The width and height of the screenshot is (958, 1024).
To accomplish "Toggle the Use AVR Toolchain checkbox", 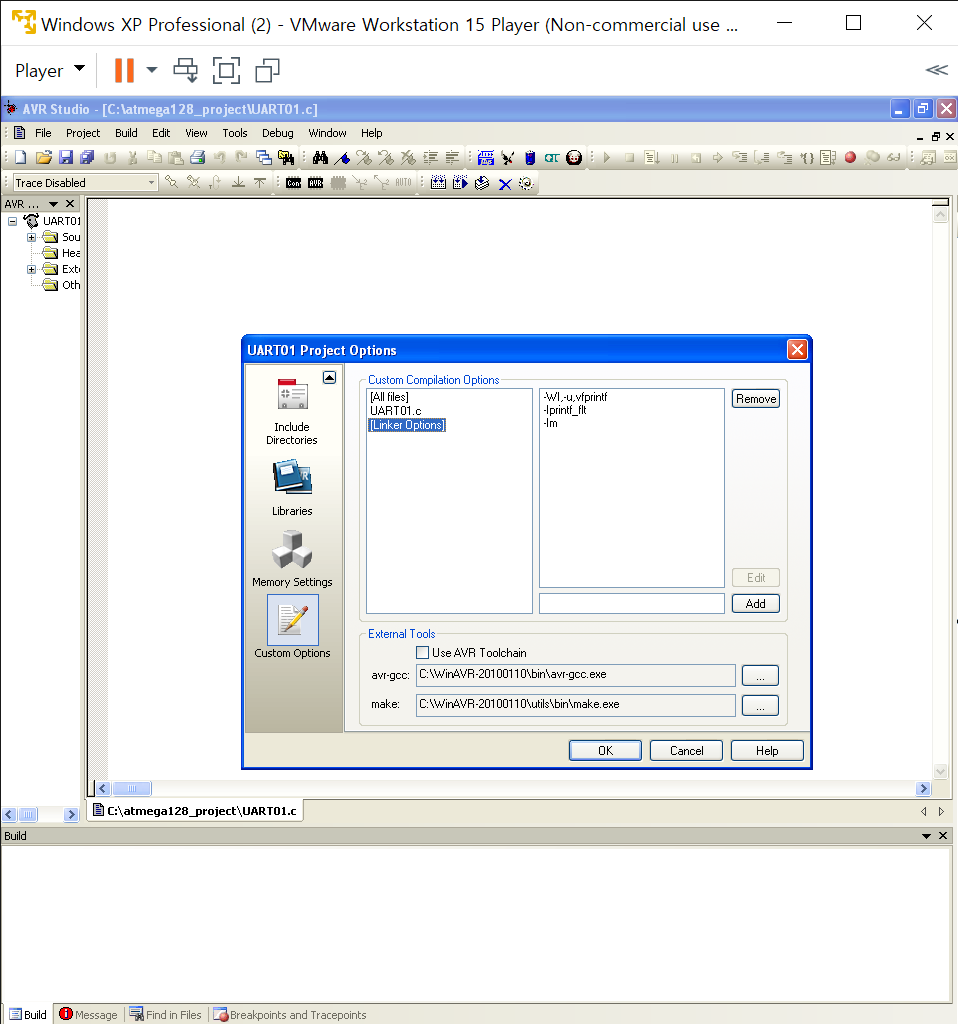I will (423, 652).
